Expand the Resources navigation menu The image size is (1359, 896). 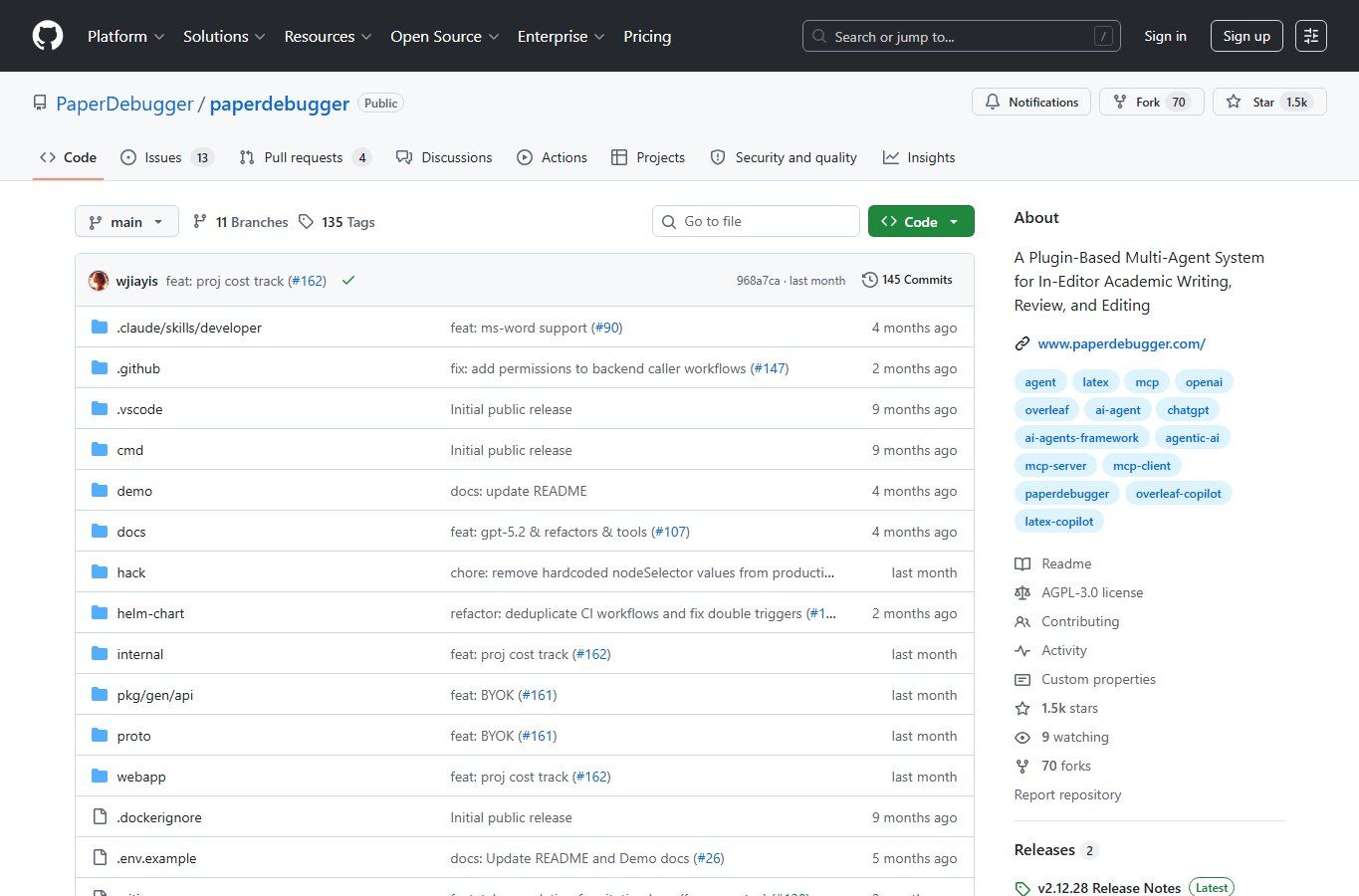pos(329,36)
